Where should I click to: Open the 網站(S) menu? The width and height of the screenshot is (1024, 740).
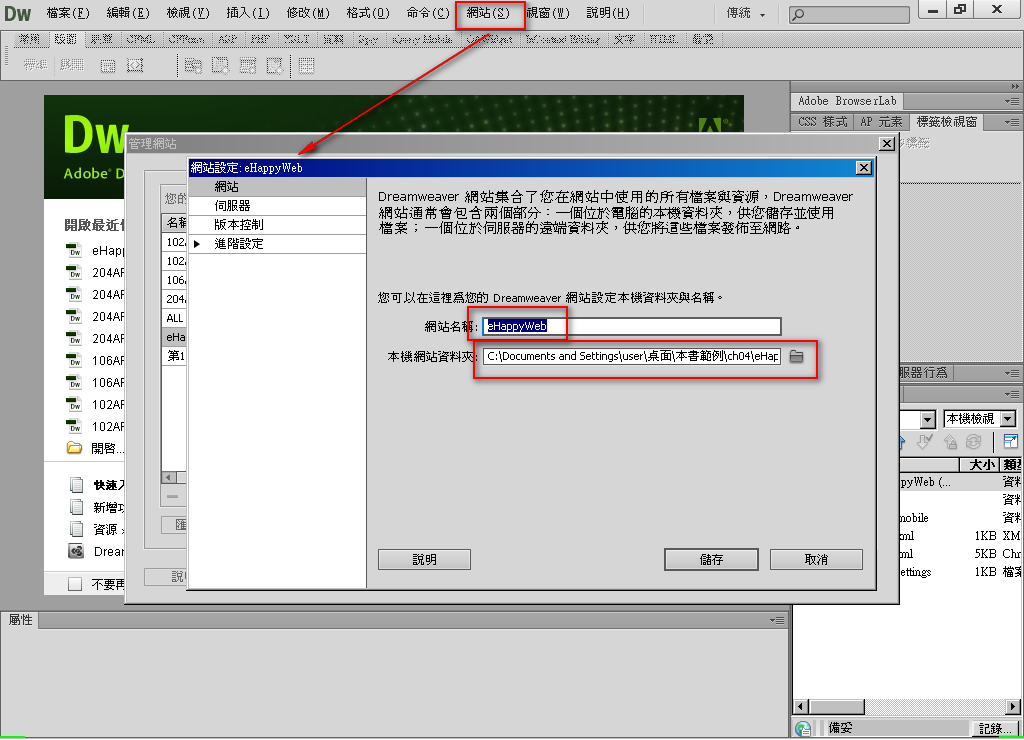tap(488, 13)
